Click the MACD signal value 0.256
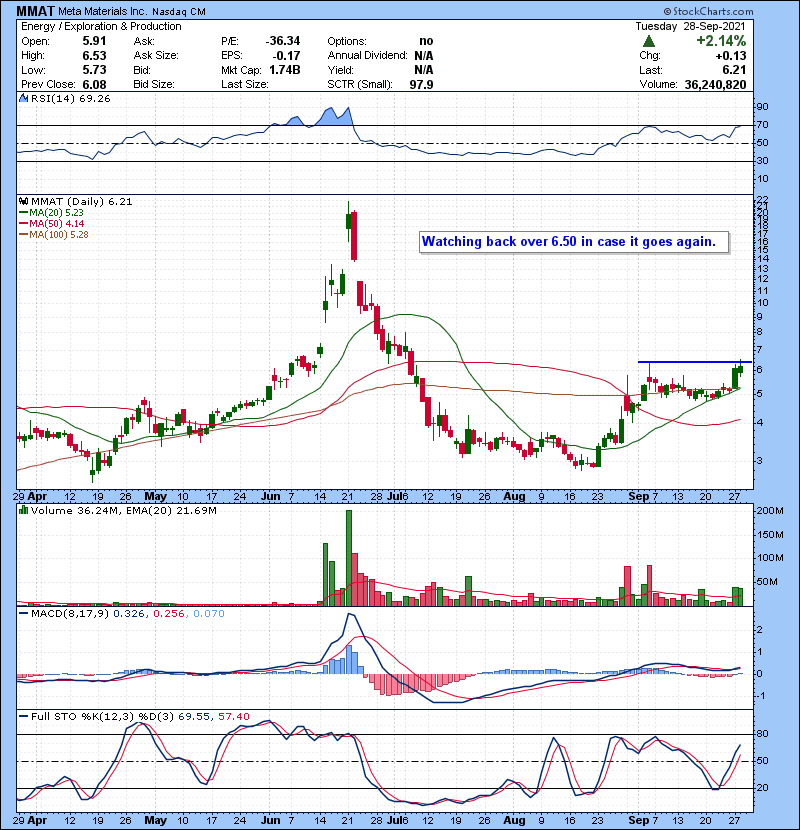 pos(169,614)
